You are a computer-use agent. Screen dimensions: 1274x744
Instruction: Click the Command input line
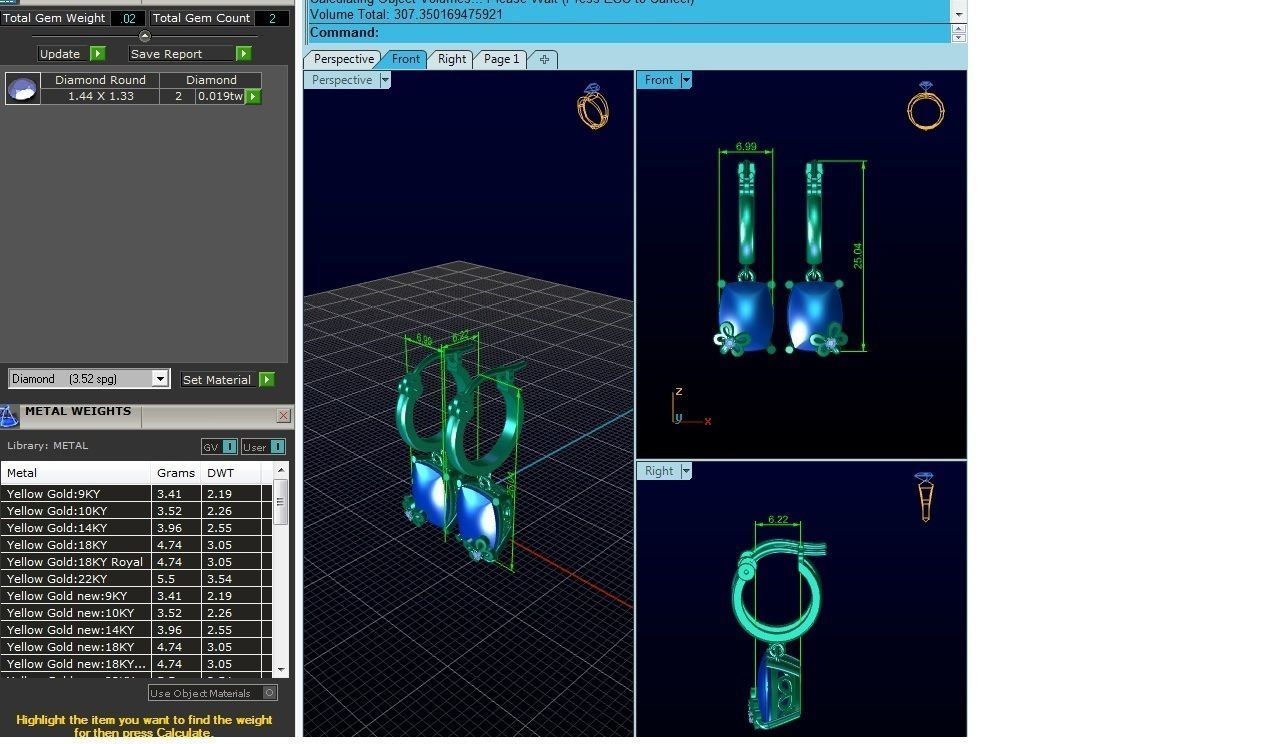[x=630, y=33]
